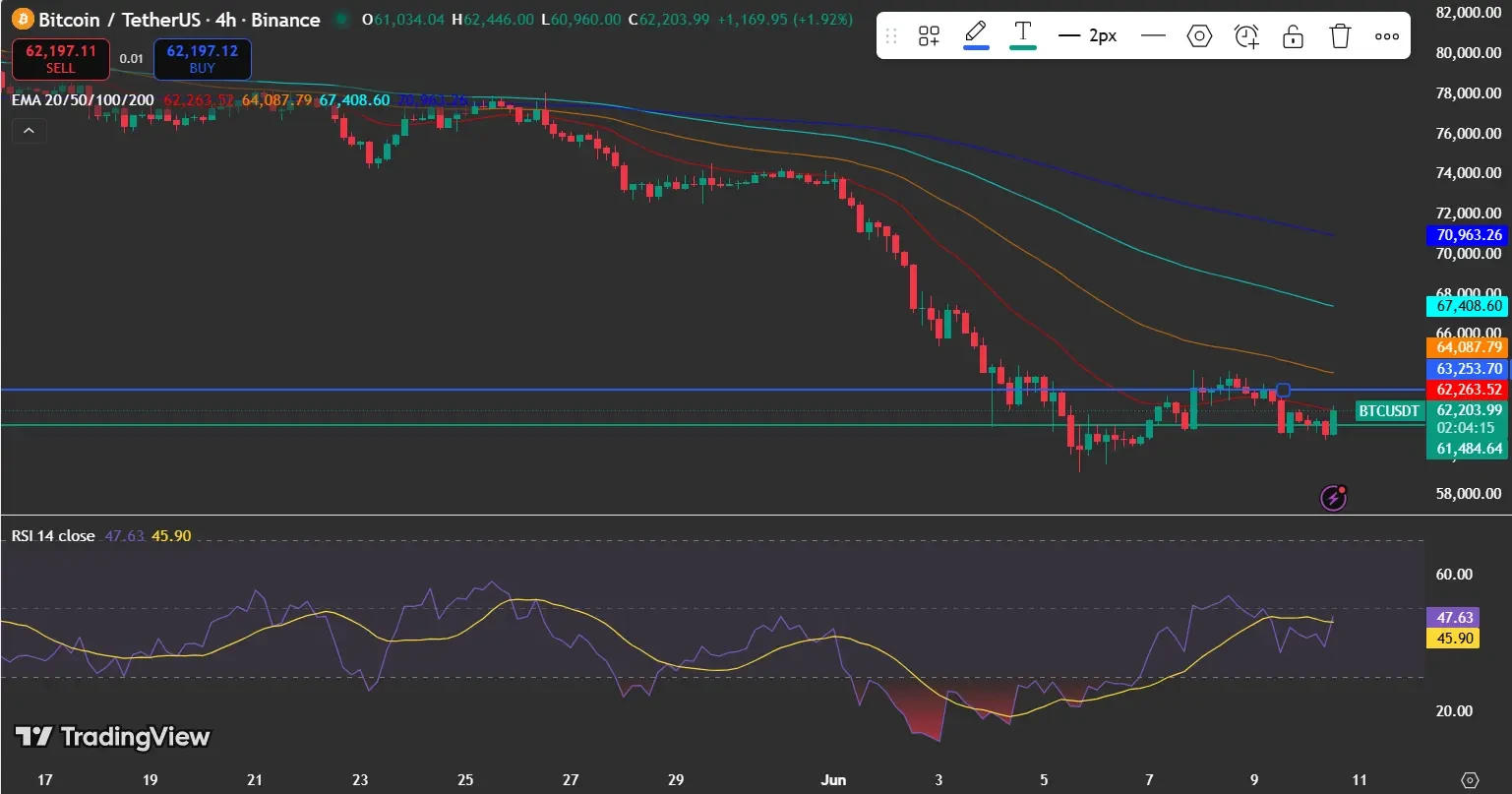The height and width of the screenshot is (794, 1512).
Task: Click the 02:04:15 candle countdown timer
Action: click(x=1466, y=428)
